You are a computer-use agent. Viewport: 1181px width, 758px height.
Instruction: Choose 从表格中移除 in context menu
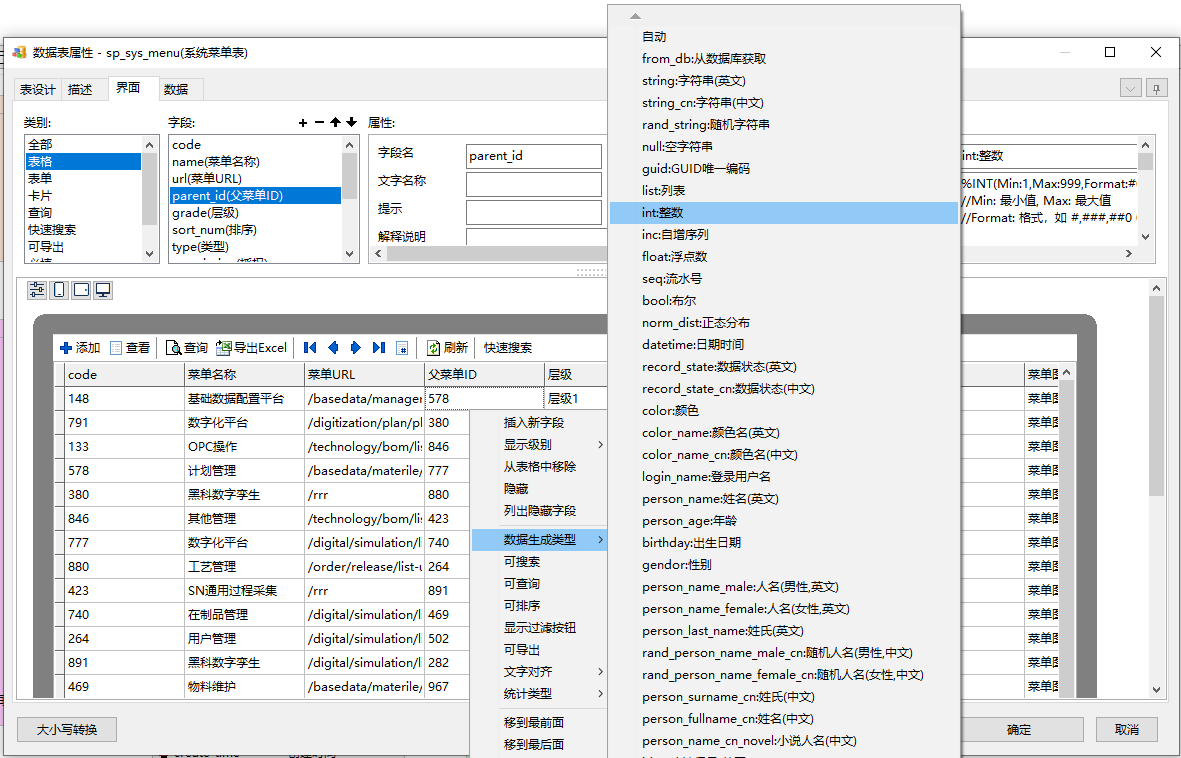539,466
